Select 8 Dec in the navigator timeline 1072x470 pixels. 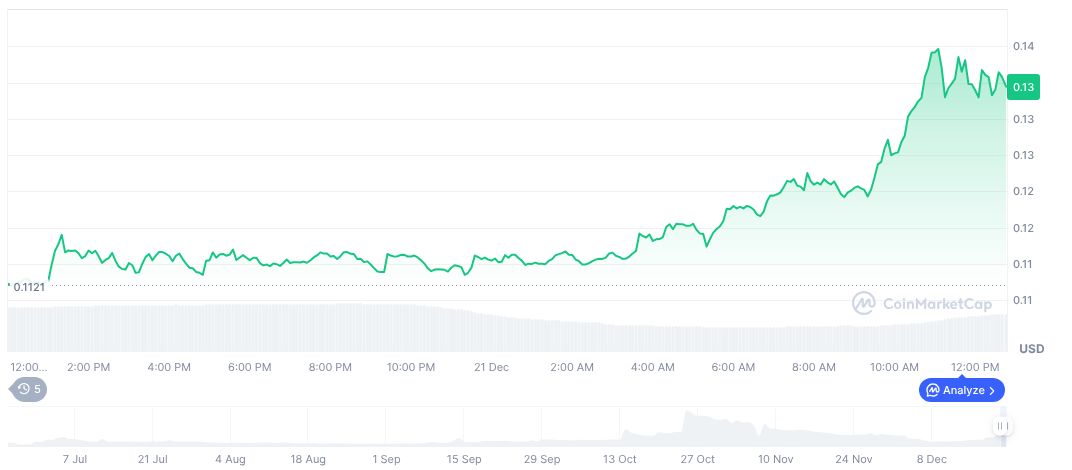tap(931, 459)
